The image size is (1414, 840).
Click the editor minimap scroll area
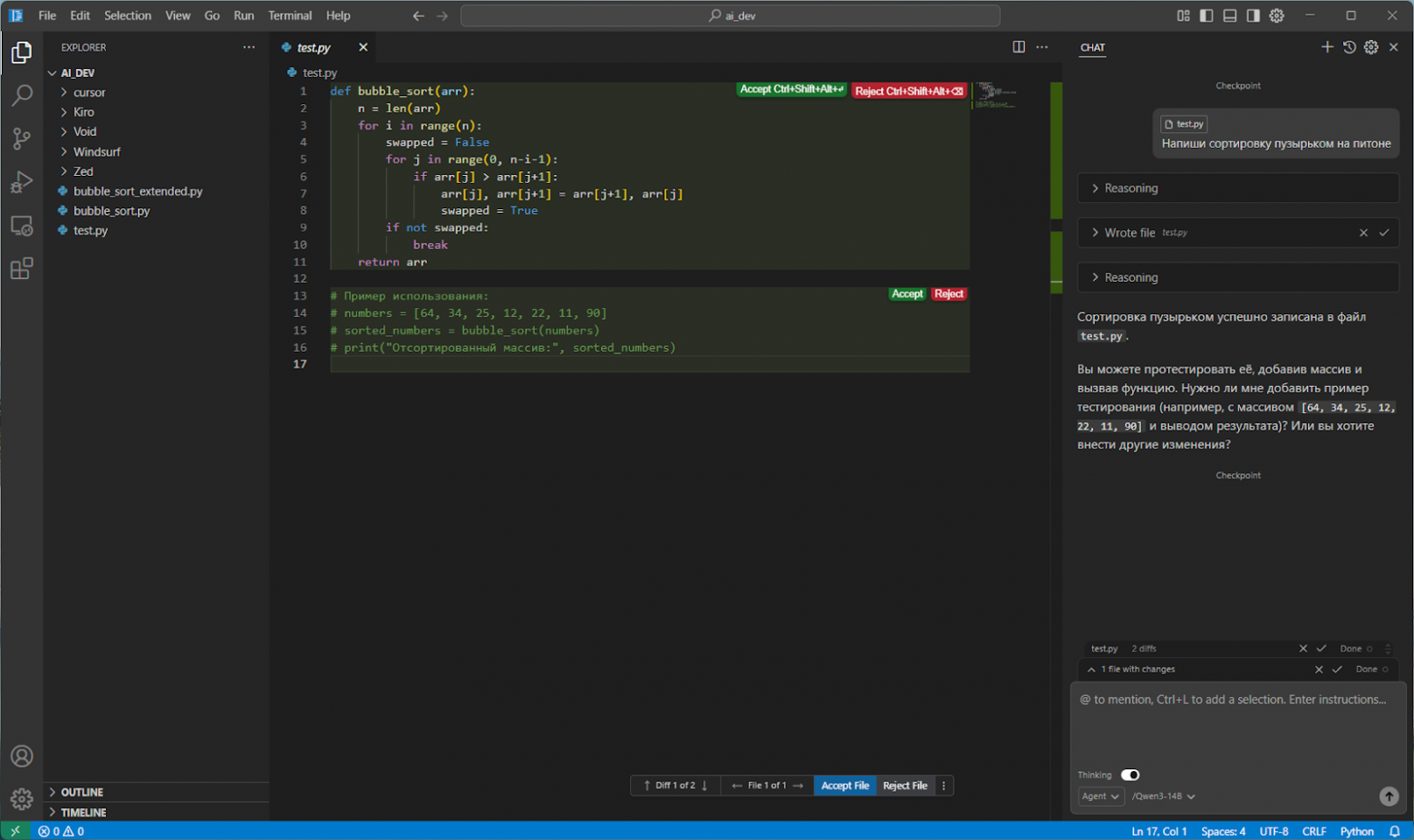coord(996,96)
